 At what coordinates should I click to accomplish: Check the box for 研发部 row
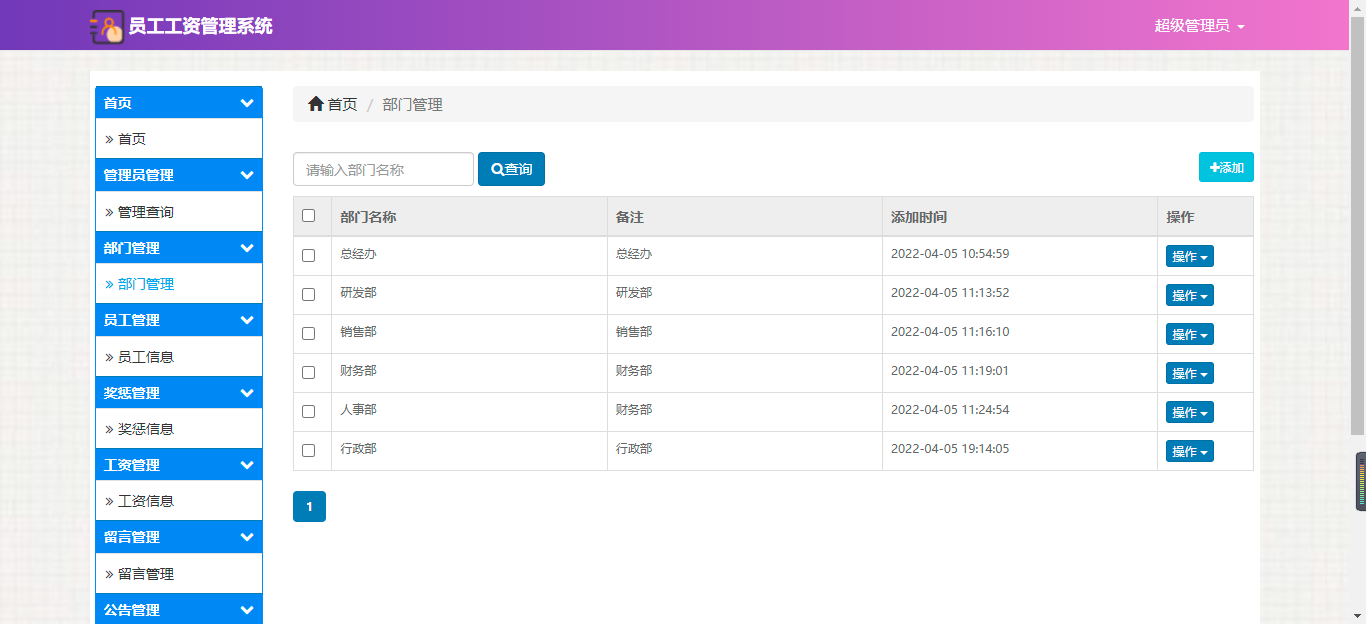(308, 295)
